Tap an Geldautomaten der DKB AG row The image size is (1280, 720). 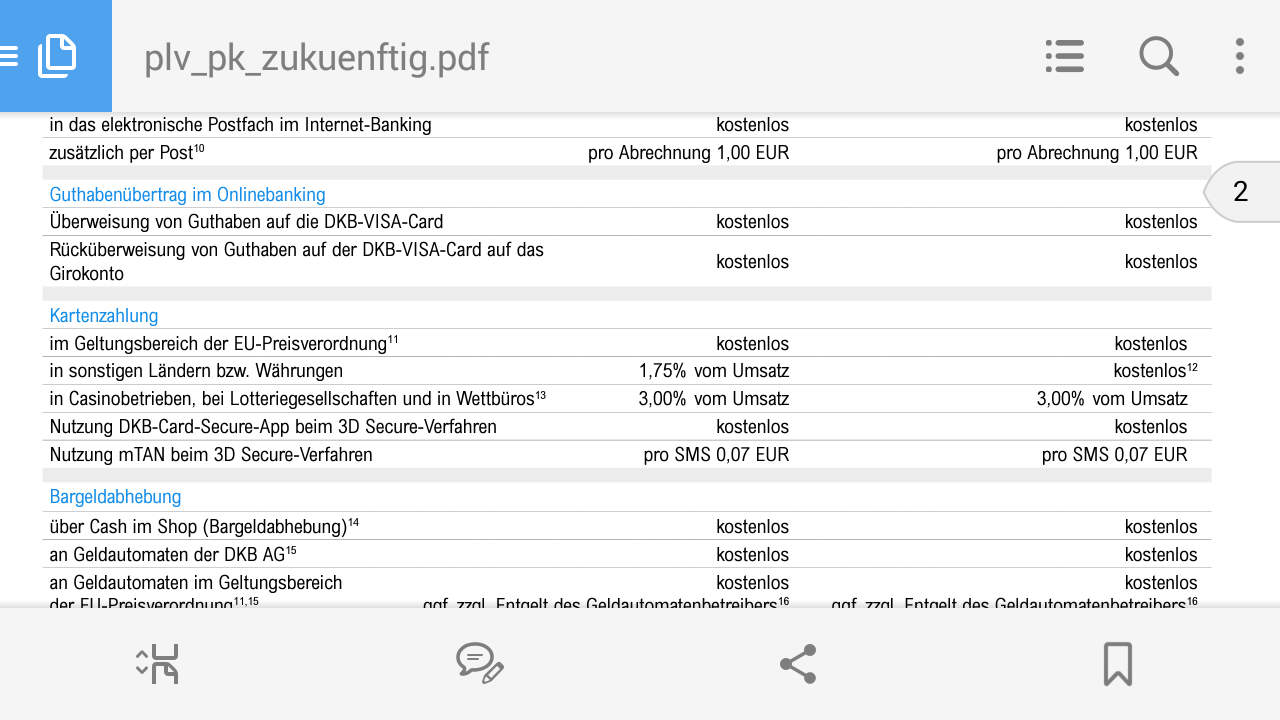click(173, 555)
